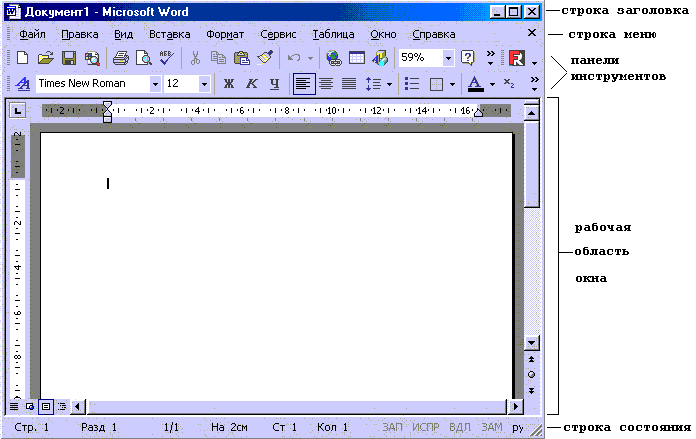Insert a table using grid icon

point(357,58)
